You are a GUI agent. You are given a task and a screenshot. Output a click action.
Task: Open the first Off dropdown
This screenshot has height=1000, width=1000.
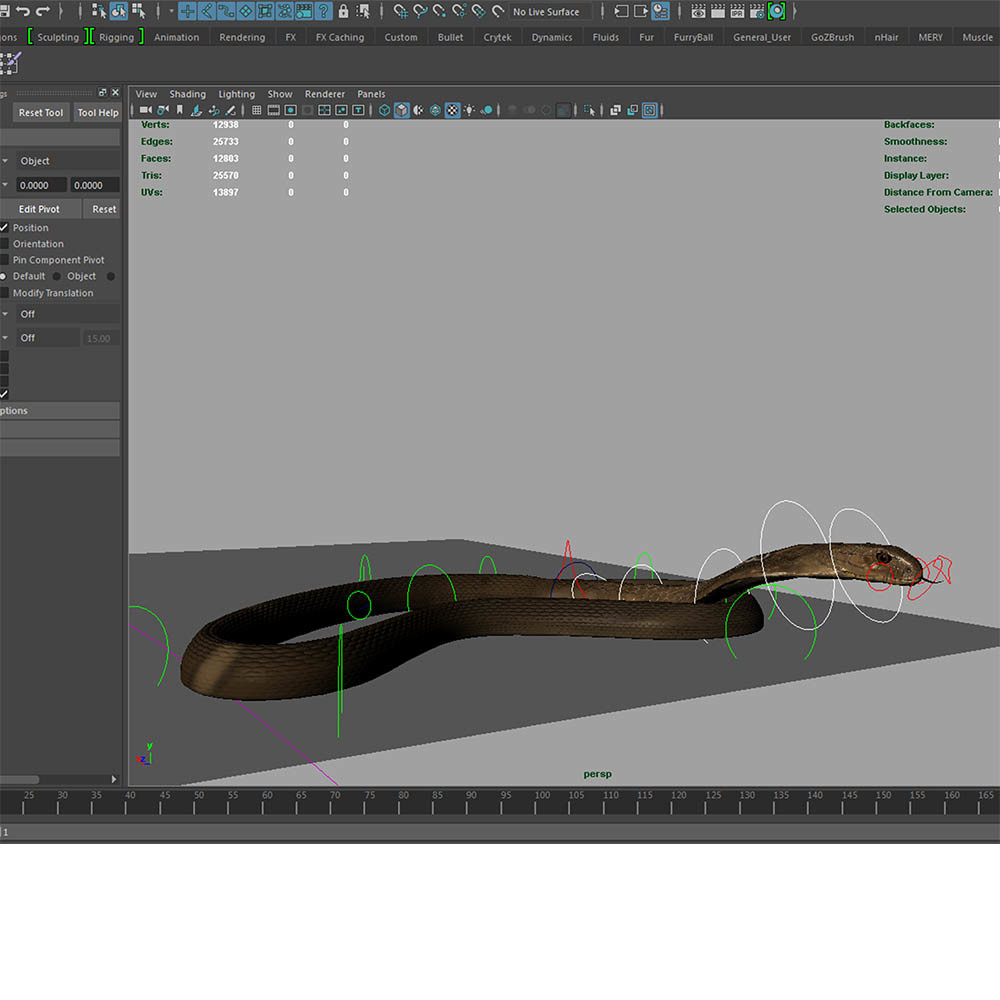(60, 314)
